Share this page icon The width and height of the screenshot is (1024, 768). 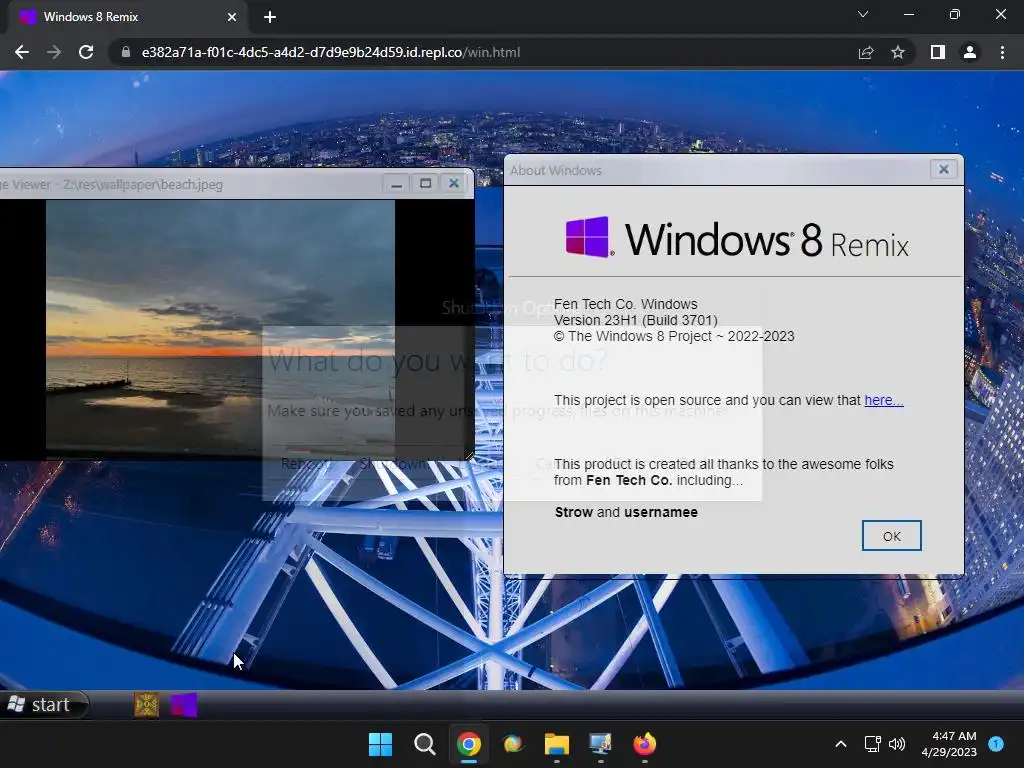click(x=866, y=52)
